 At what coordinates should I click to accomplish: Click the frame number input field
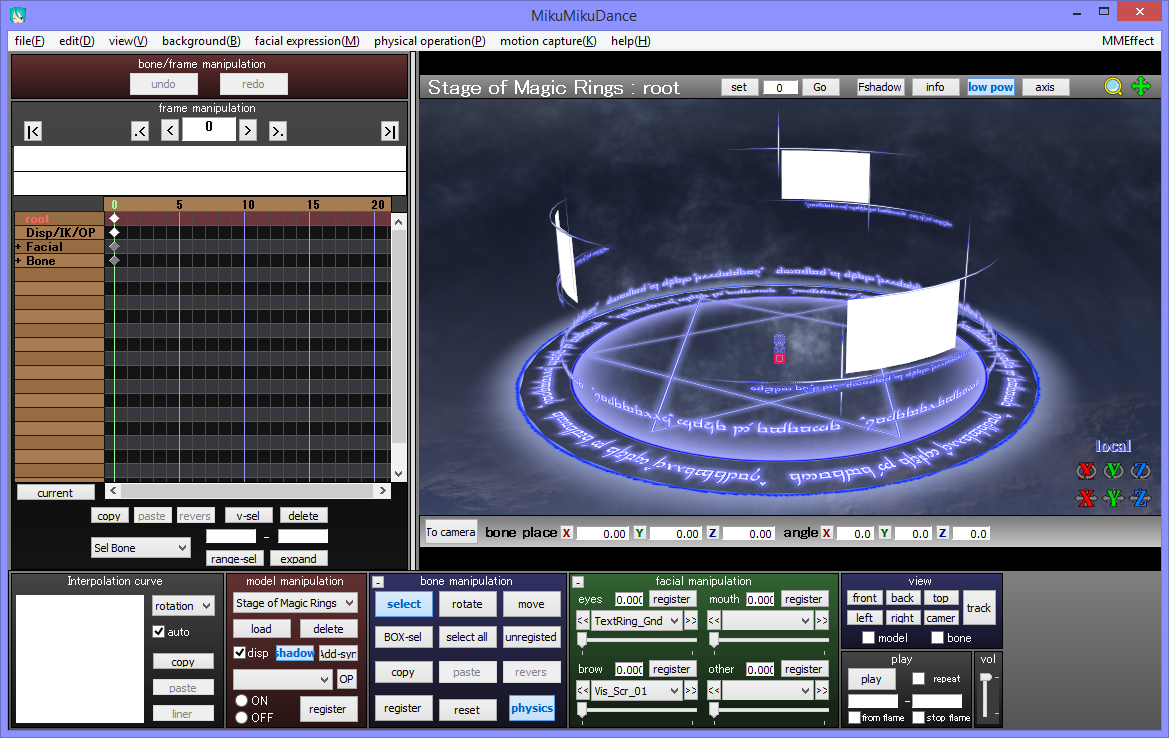coord(208,128)
